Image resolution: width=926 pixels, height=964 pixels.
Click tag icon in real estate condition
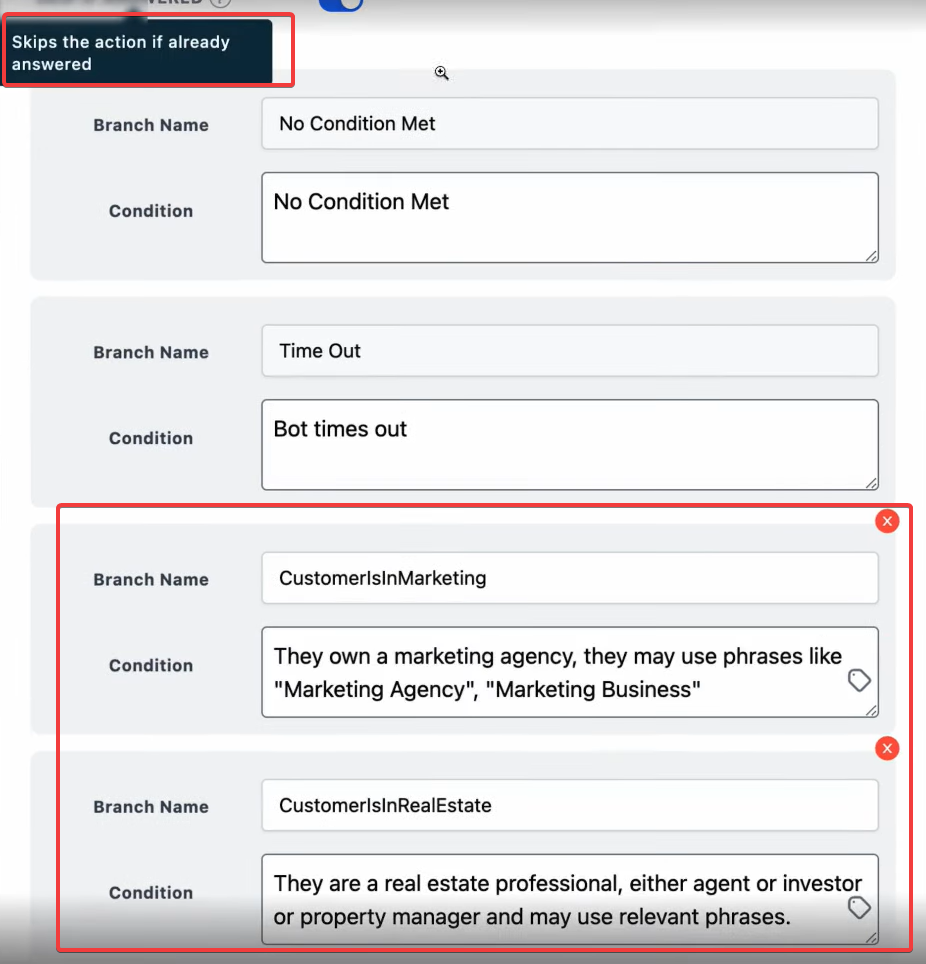coord(859,907)
